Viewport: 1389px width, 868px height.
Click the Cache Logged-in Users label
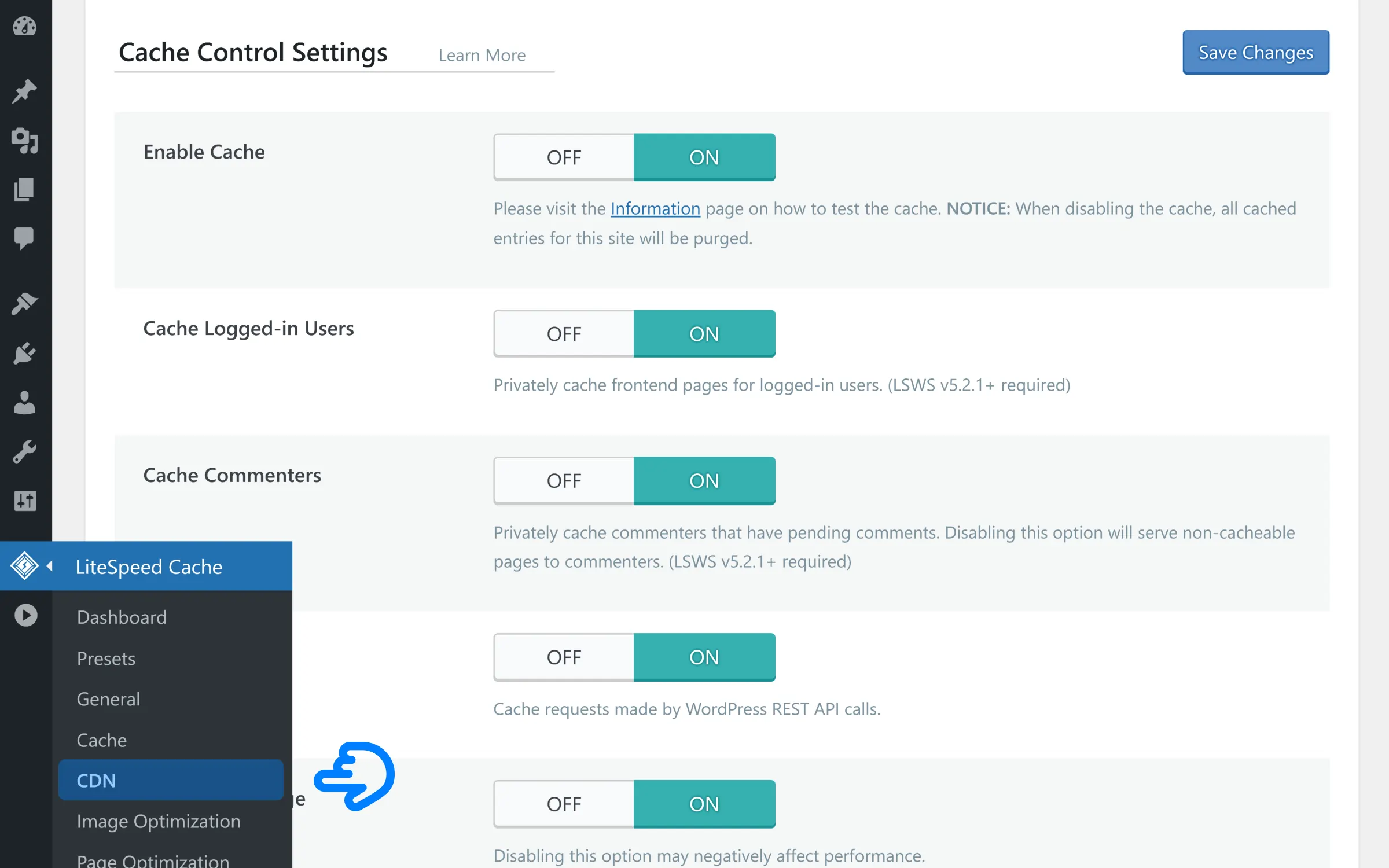[x=248, y=328]
